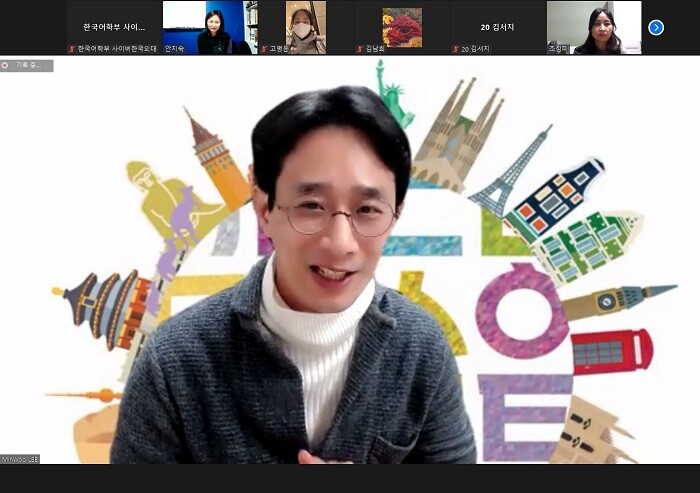Select the '20 김서지' participant tile title
This screenshot has height=493, width=700.
(x=497, y=27)
